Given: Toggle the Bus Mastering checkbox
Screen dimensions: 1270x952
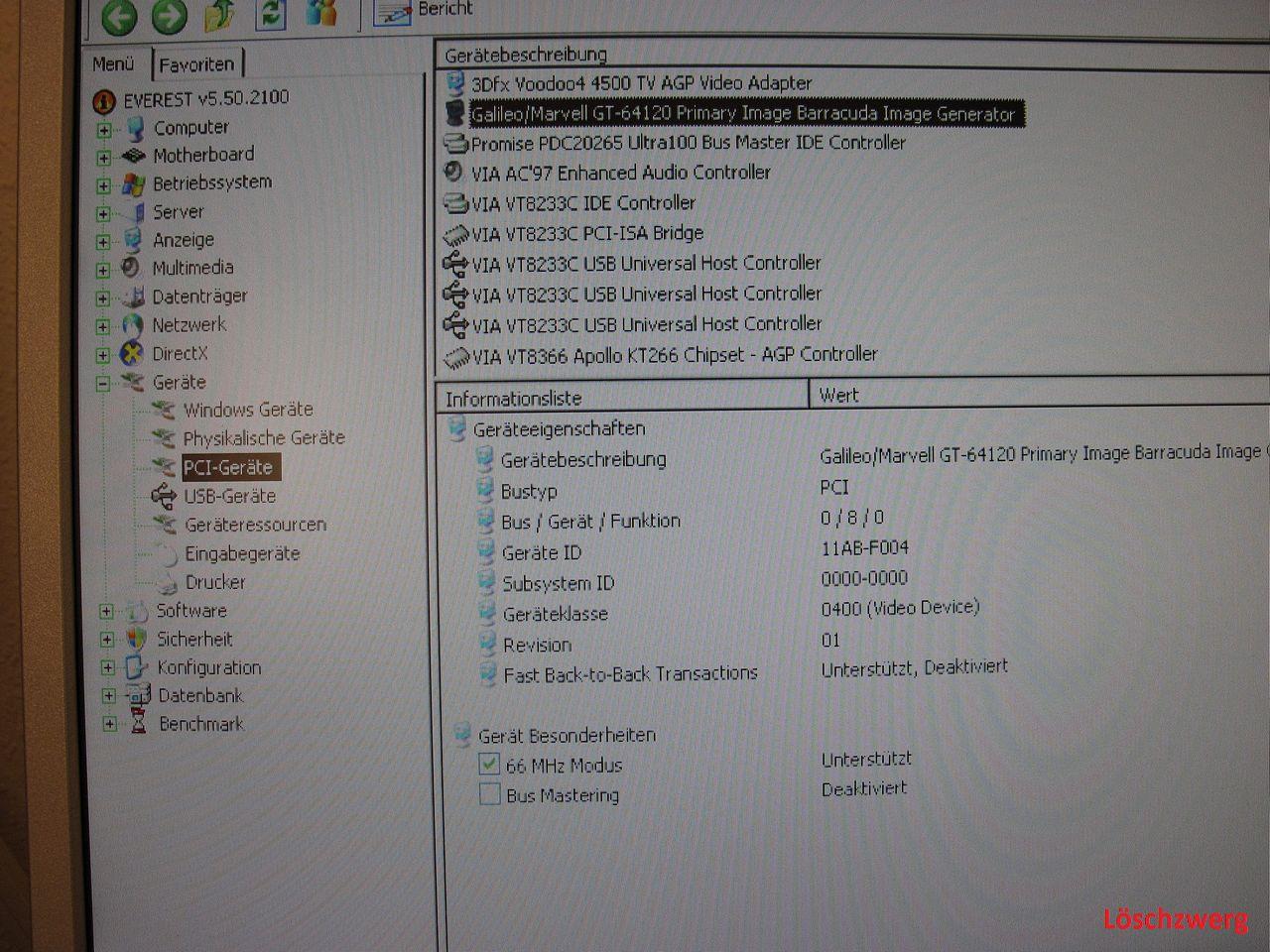Looking at the screenshot, I should pos(489,794).
